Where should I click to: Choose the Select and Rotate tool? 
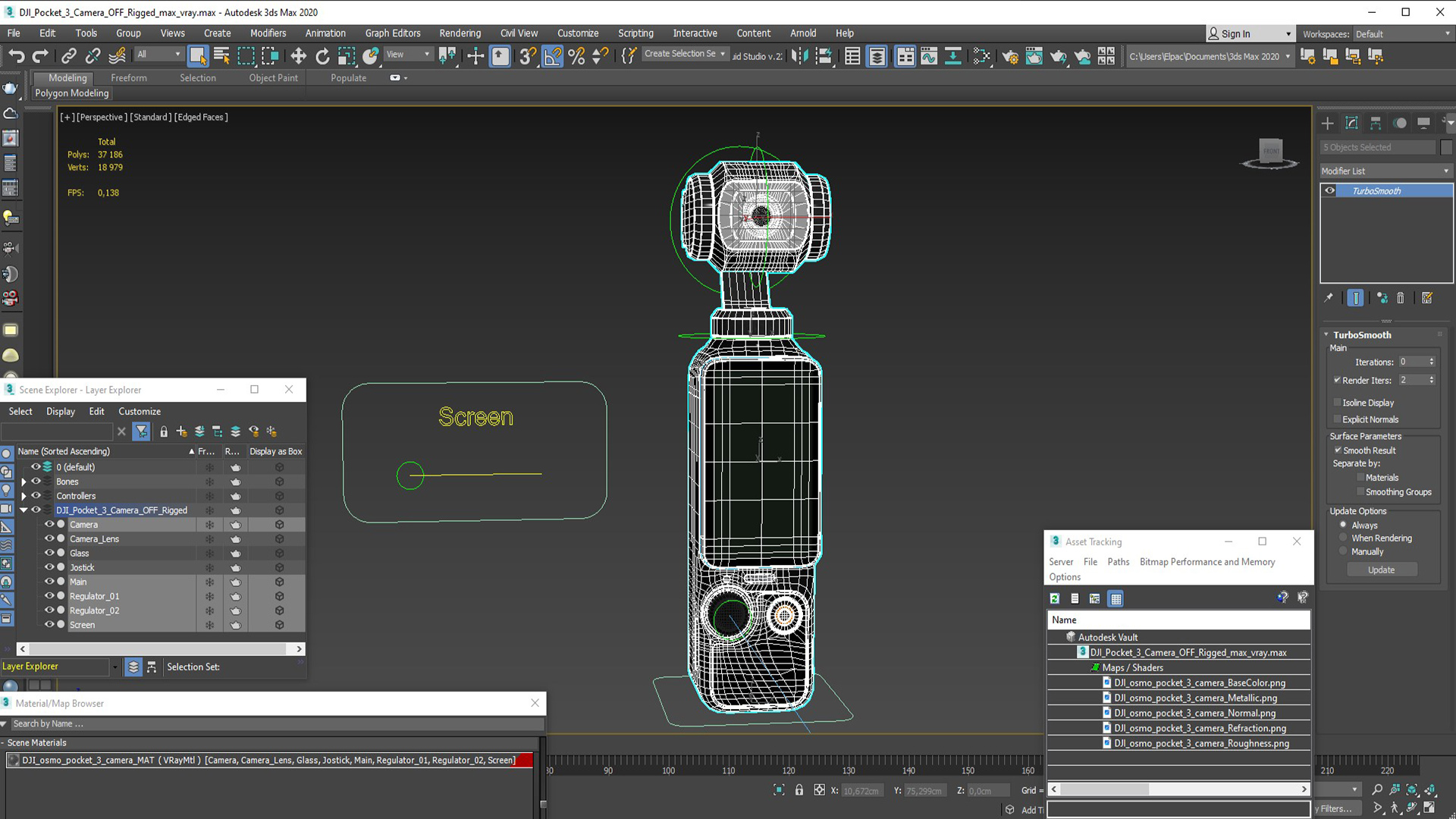(322, 55)
